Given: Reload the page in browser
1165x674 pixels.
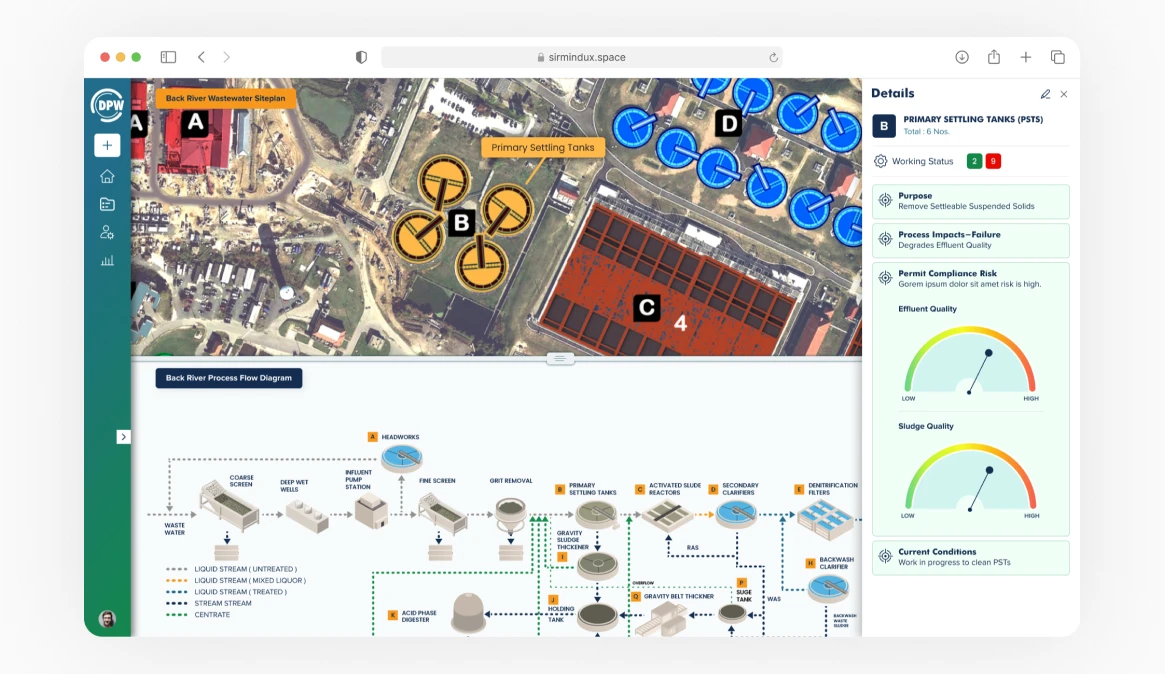Looking at the screenshot, I should click(773, 57).
